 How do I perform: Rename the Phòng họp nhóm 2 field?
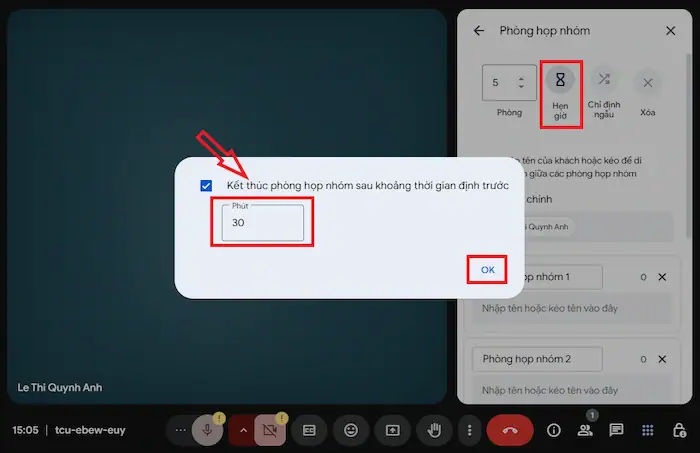(538, 359)
